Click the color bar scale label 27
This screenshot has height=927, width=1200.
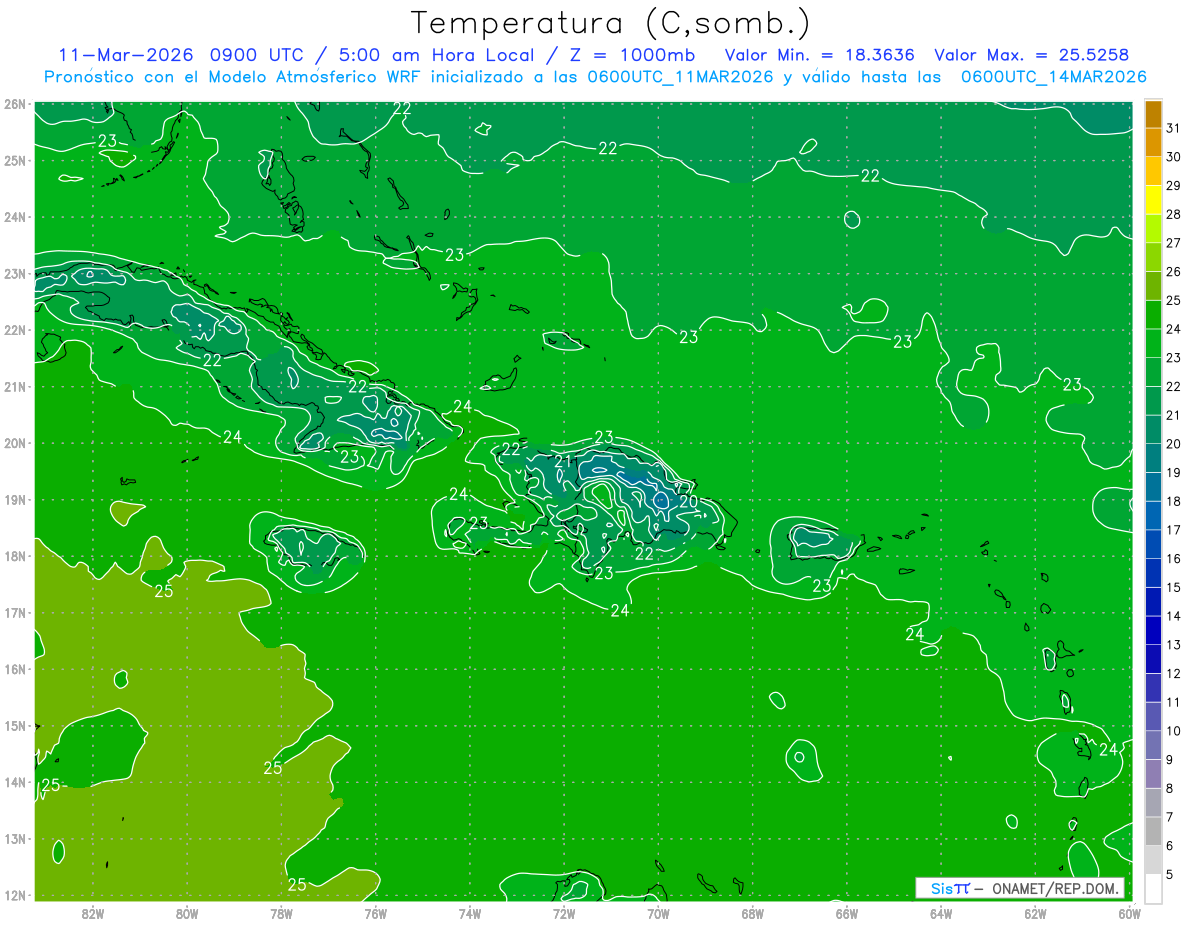point(1173,243)
